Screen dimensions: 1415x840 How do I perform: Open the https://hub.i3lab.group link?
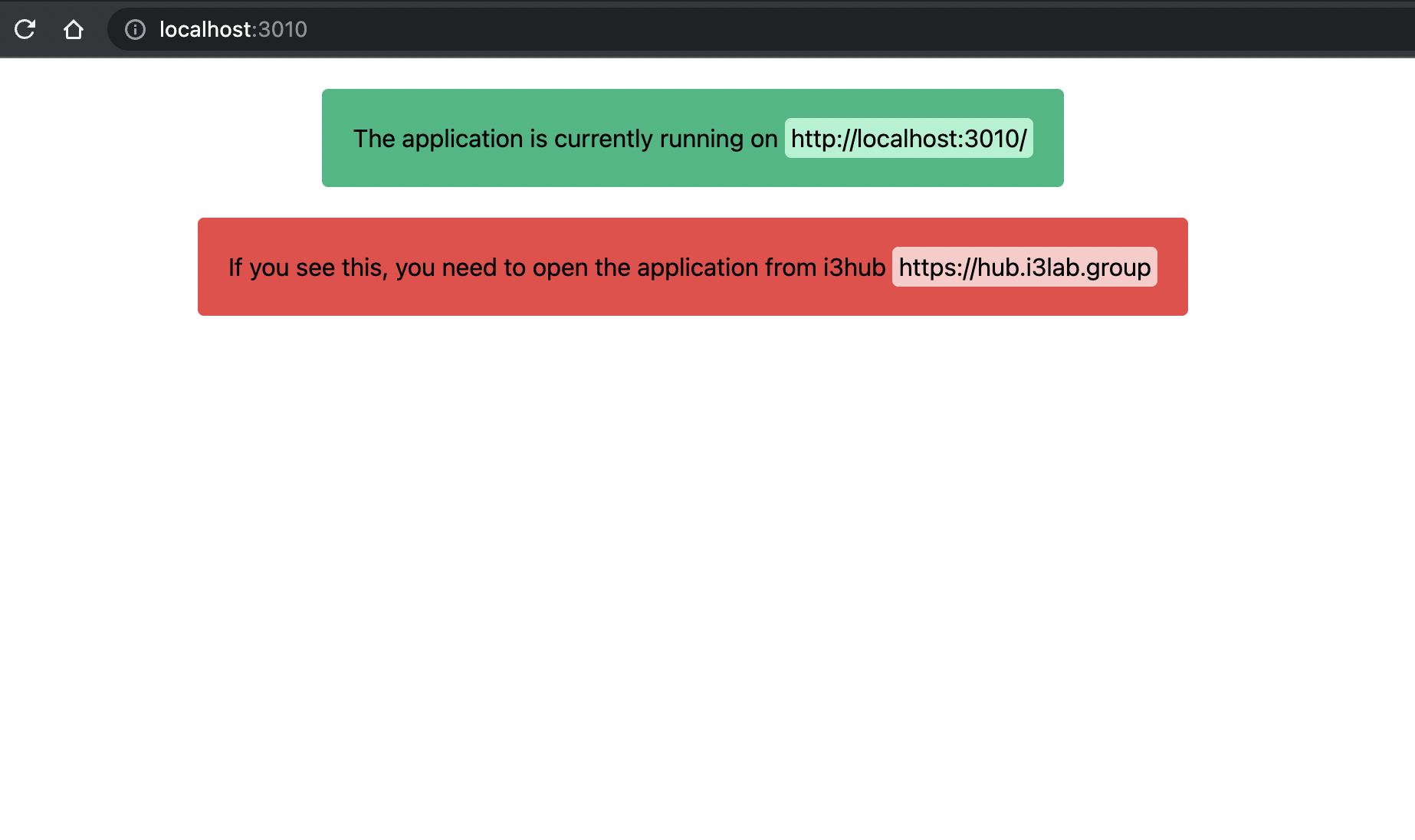[x=1024, y=267]
